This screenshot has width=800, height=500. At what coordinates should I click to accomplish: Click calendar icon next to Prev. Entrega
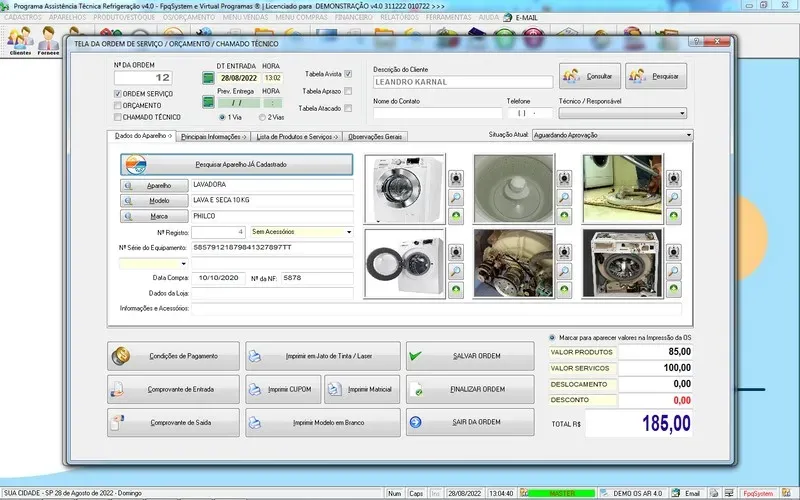pos(208,102)
